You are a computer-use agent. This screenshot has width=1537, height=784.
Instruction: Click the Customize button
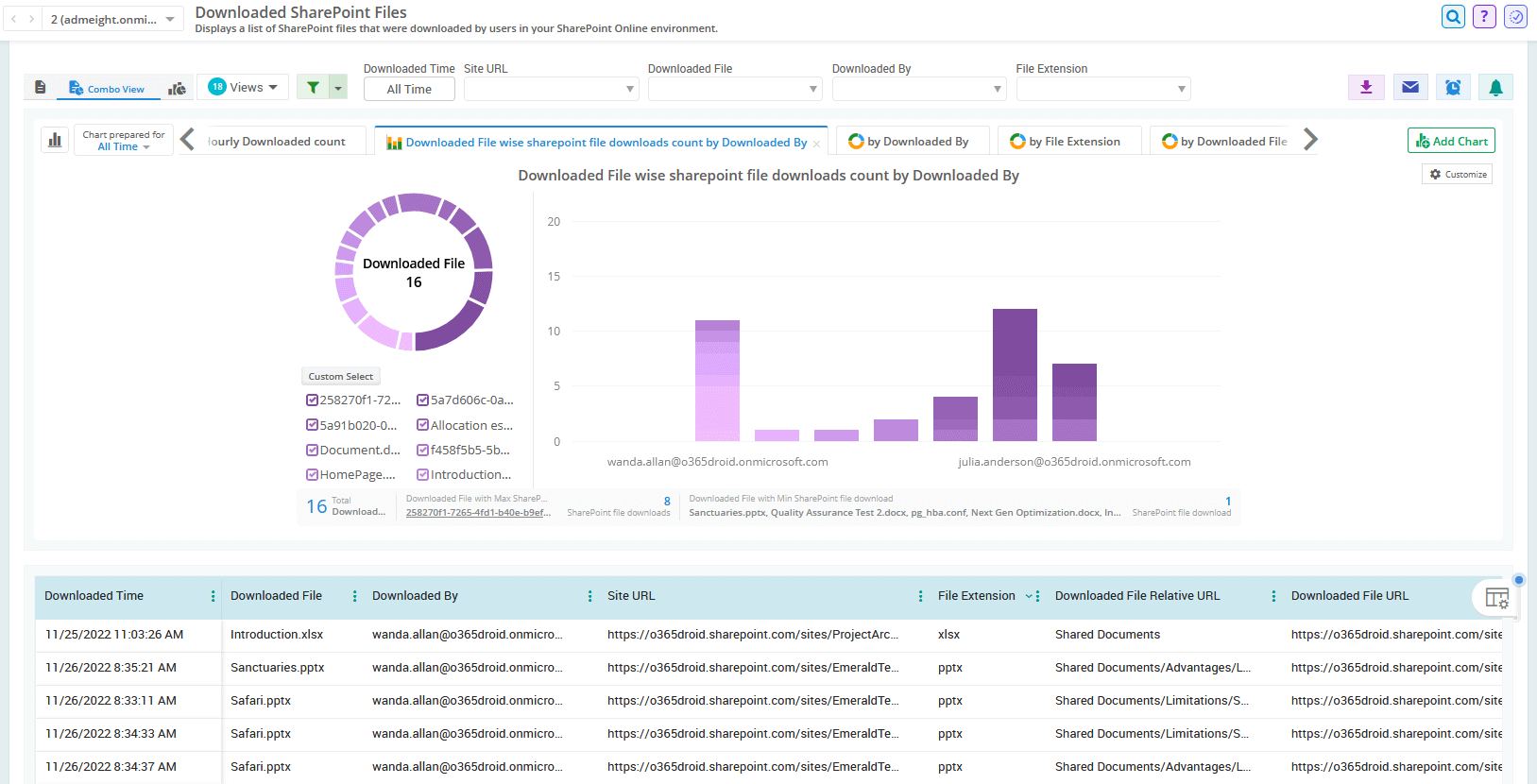tap(1457, 175)
